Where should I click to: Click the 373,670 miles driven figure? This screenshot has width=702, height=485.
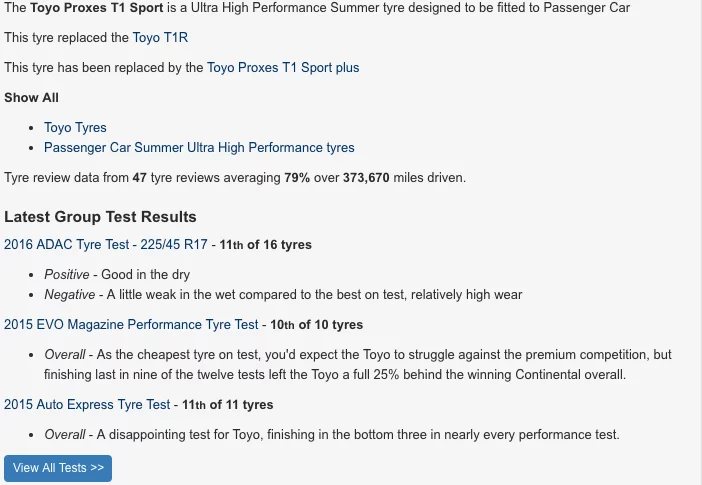366,178
